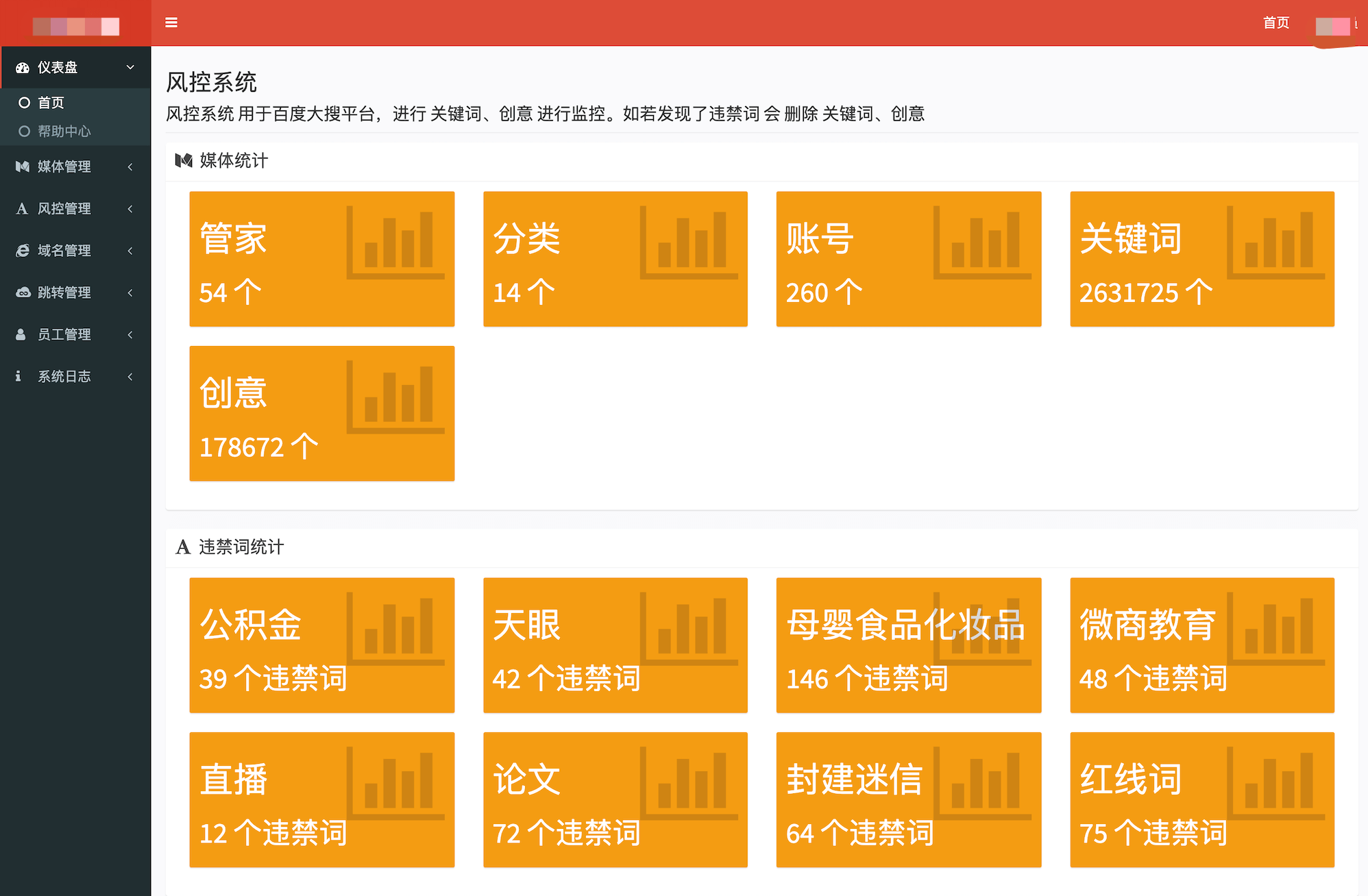
Task: Click the bar chart icon on 论文 card
Action: [689, 784]
